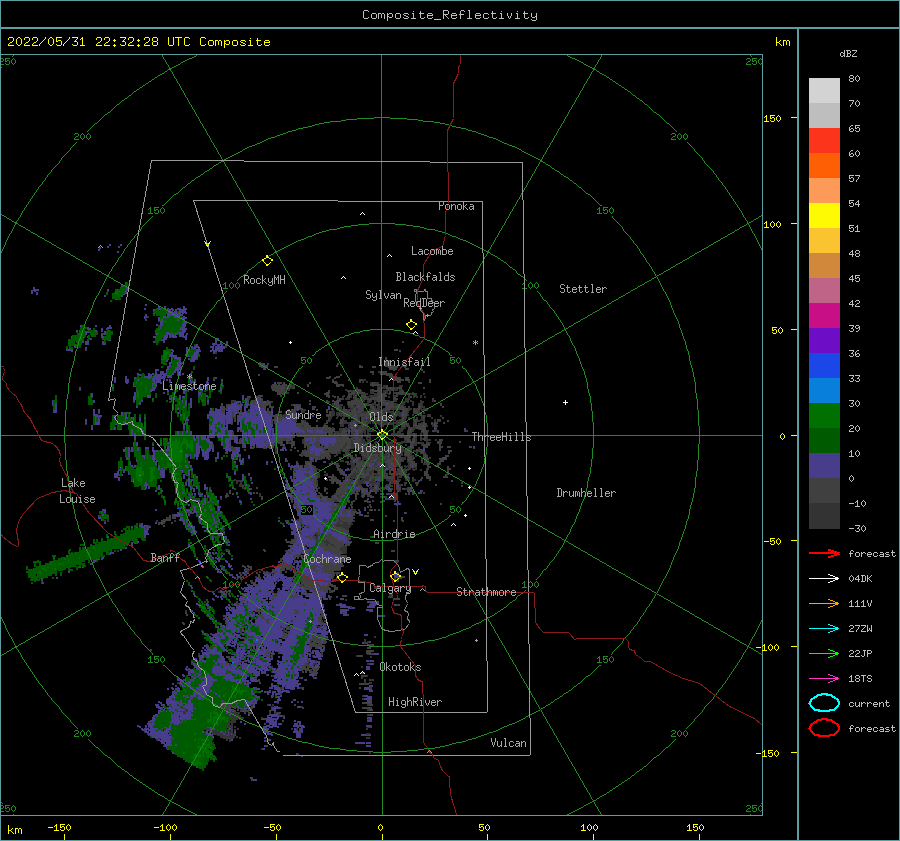Viewport: 900px width, 841px height.
Task: Click the yellow radar-center diamond near Olds
Action: coord(382,435)
